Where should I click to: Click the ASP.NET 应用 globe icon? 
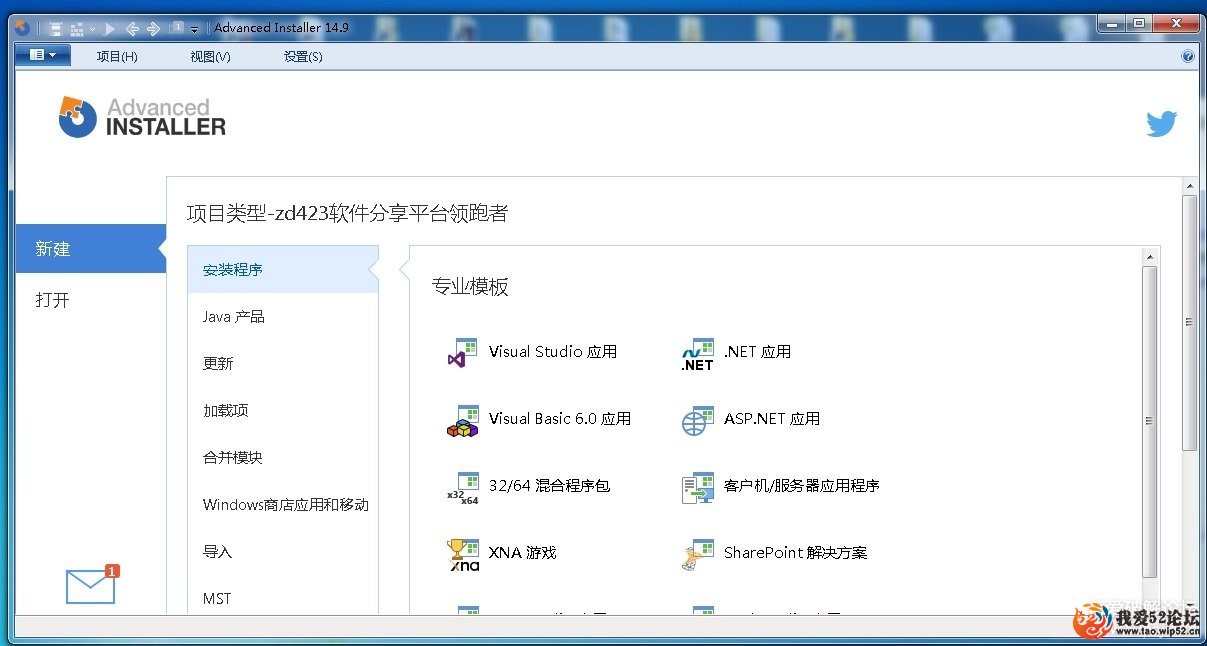698,421
